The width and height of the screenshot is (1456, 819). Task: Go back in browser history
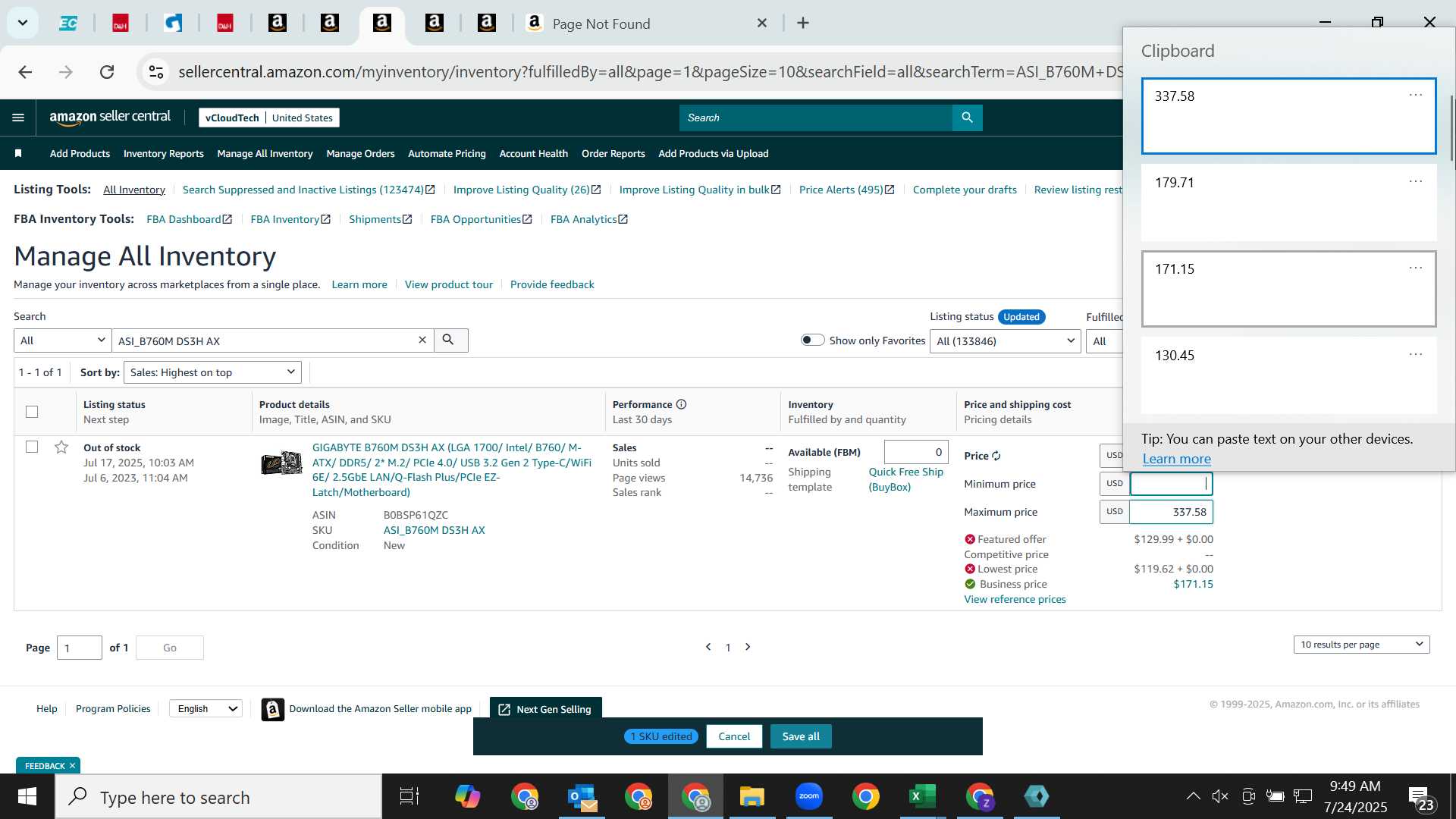tap(25, 72)
